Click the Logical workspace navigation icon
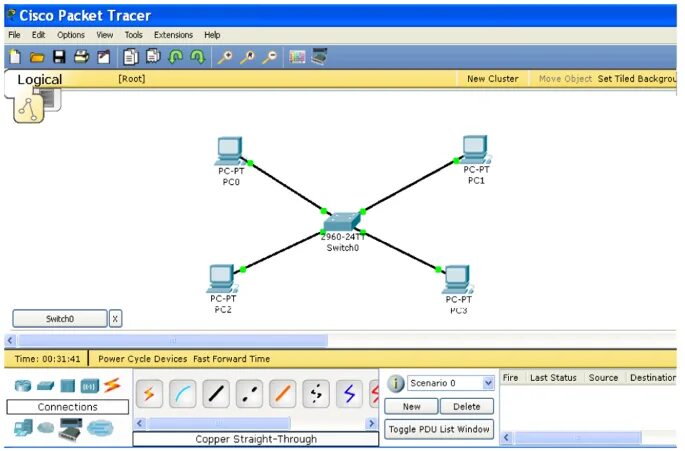The width and height of the screenshot is (685, 451). [29, 108]
